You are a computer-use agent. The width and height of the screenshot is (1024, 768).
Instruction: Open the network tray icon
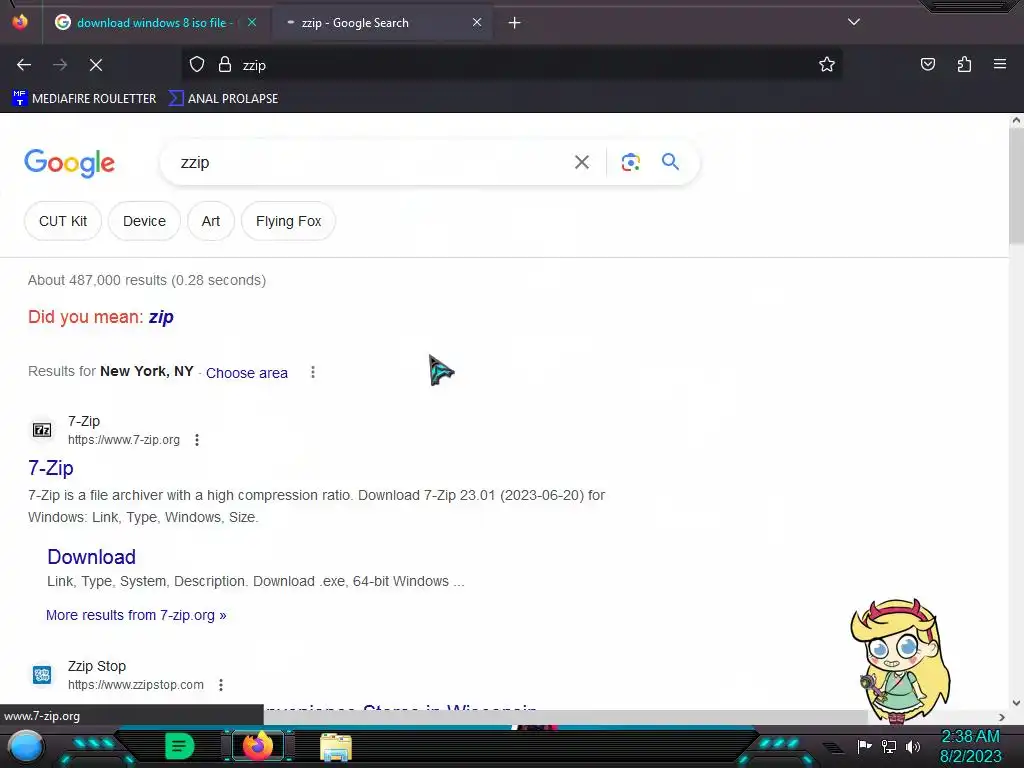889,746
